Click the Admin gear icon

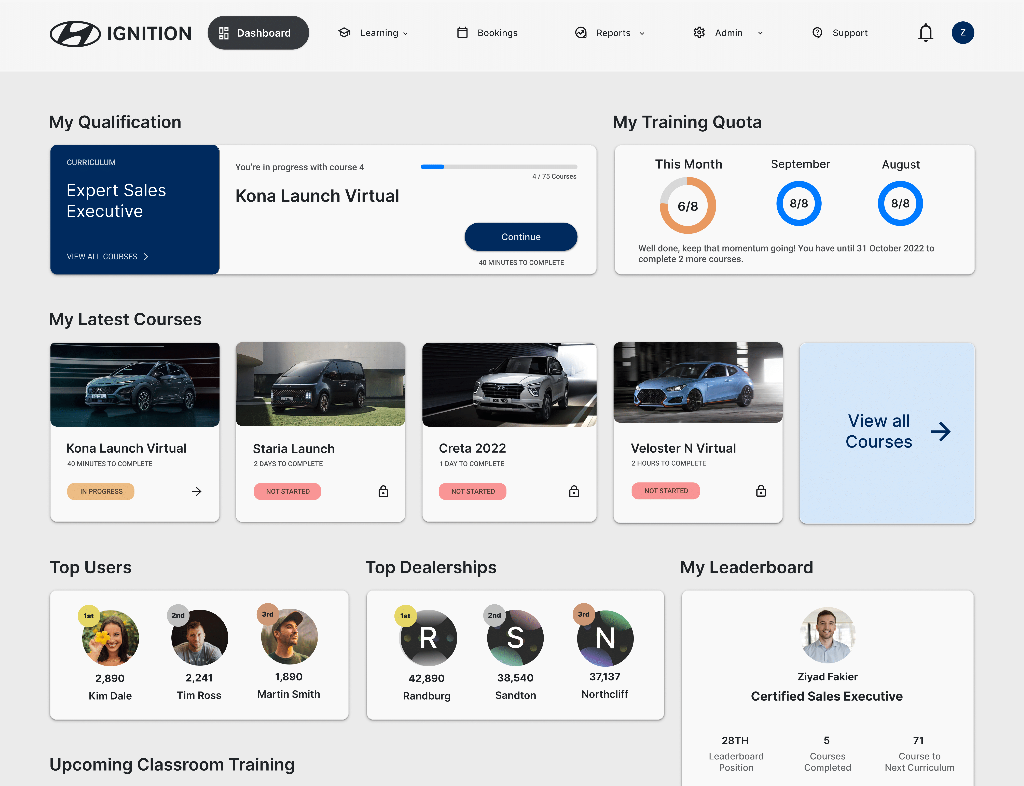pyautogui.click(x=699, y=33)
